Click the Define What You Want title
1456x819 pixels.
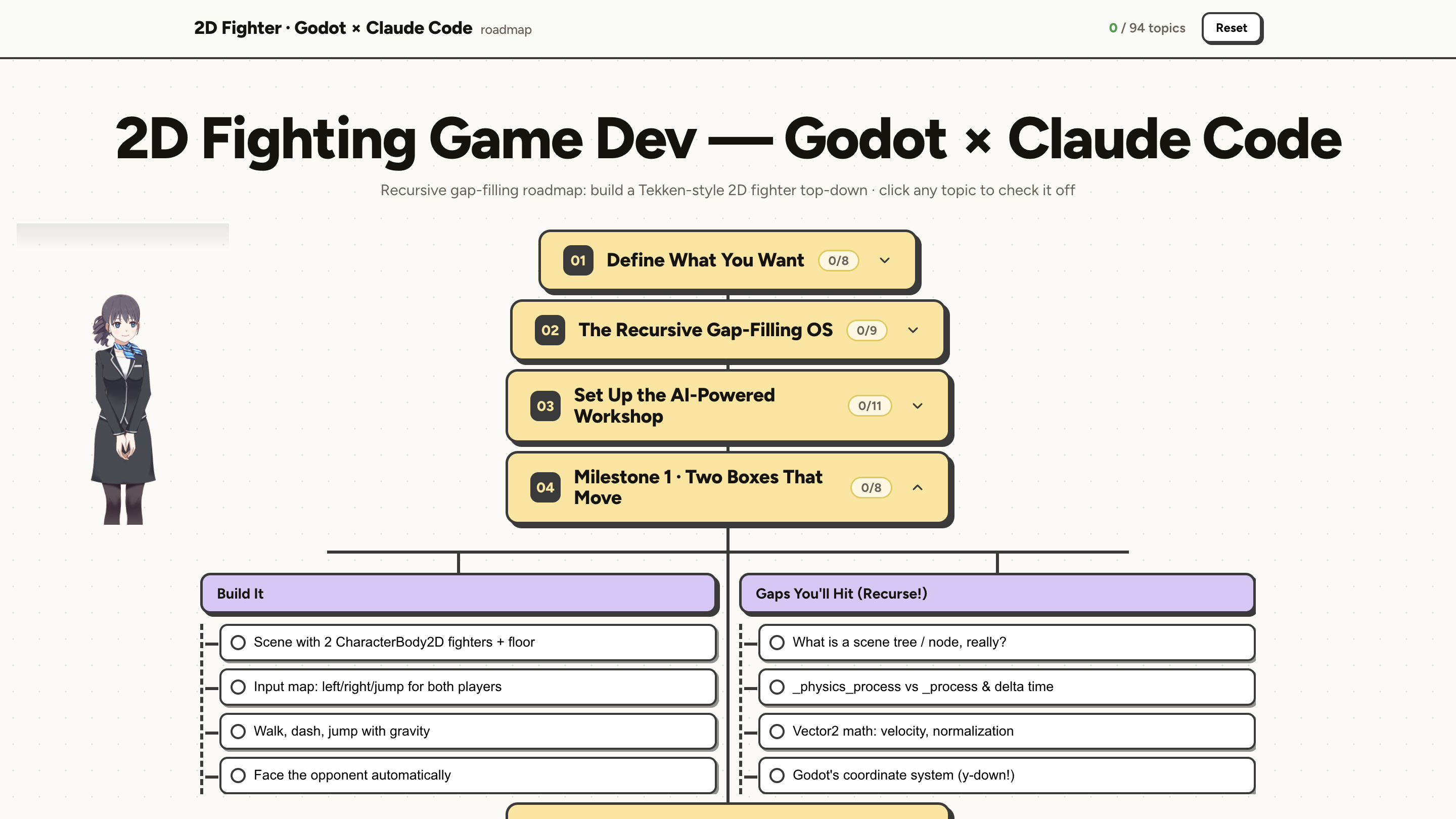705,260
